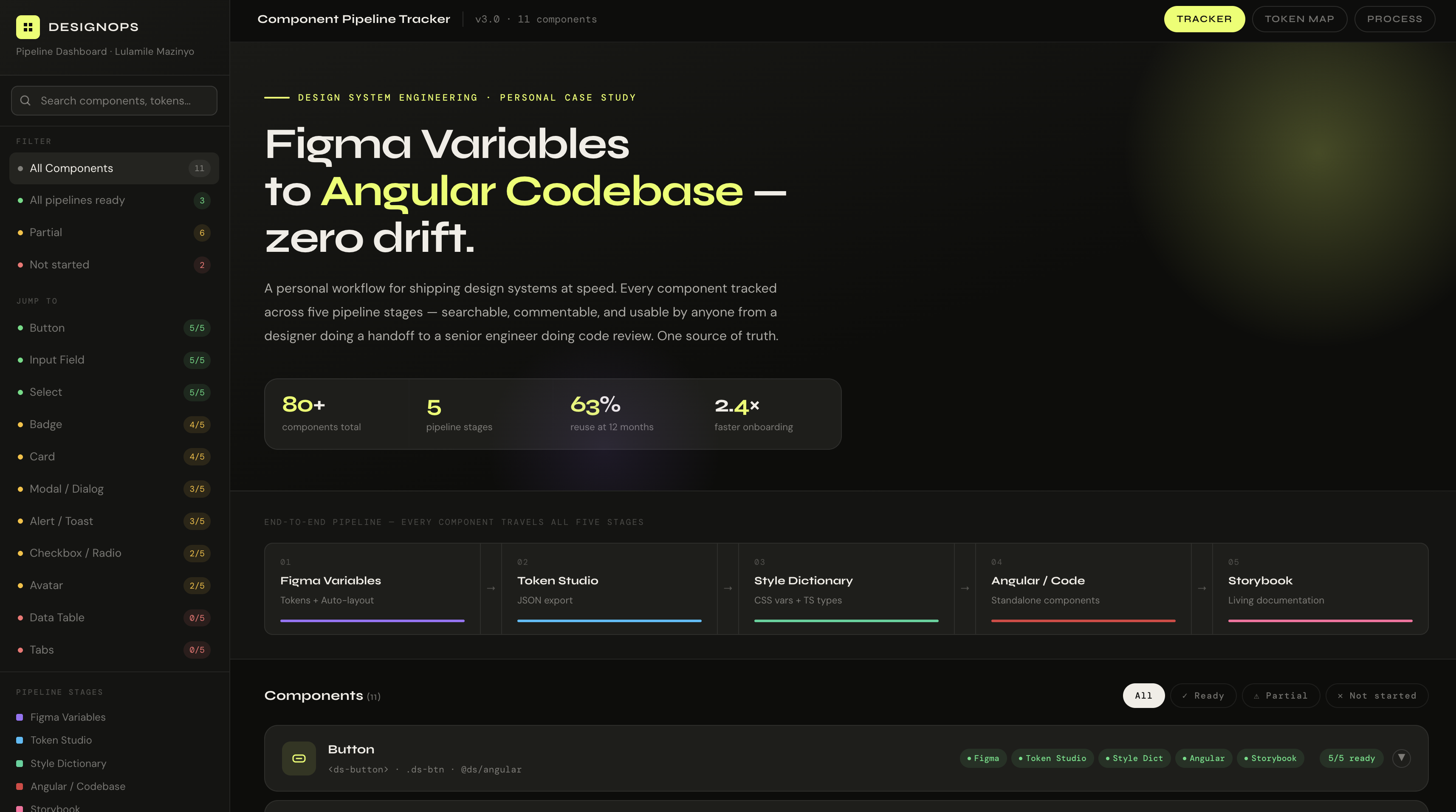
Task: Filter by All pipelines ready
Action: coord(114,200)
